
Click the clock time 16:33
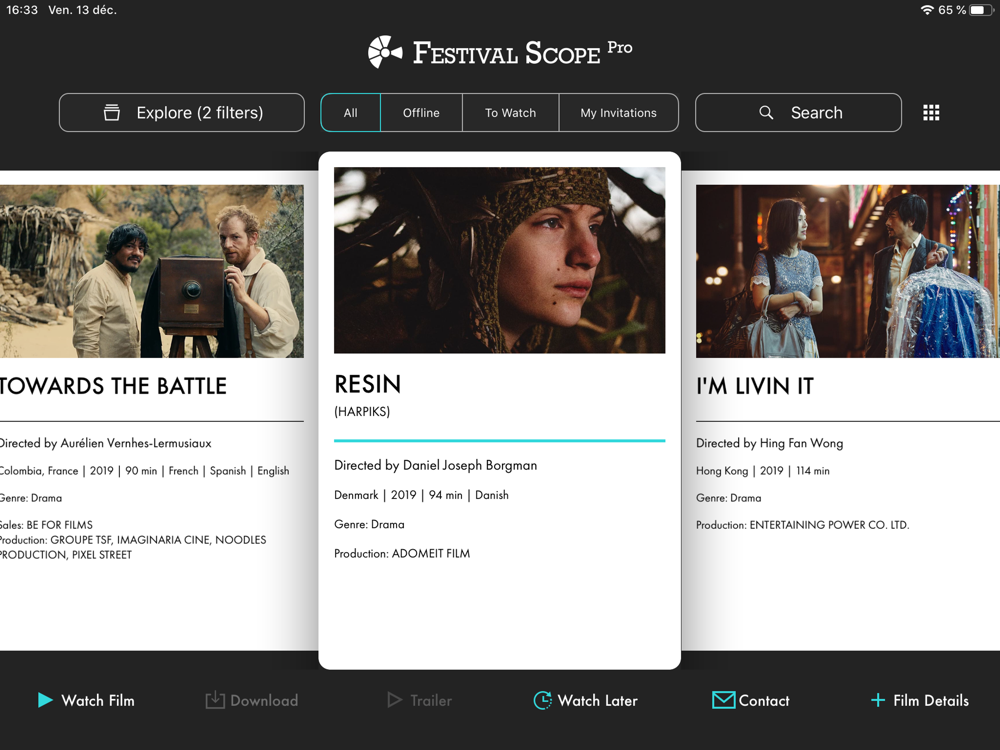(x=22, y=10)
